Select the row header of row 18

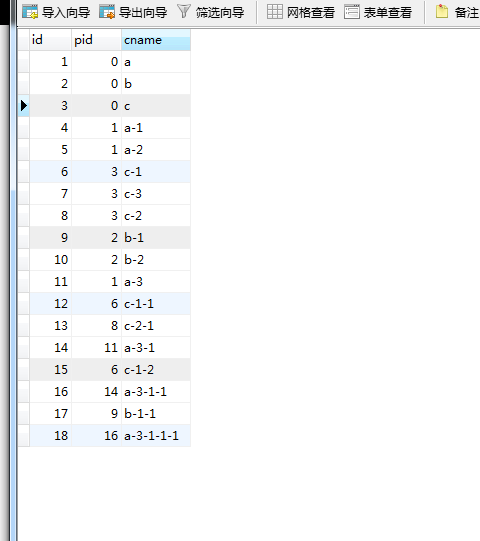point(23,436)
